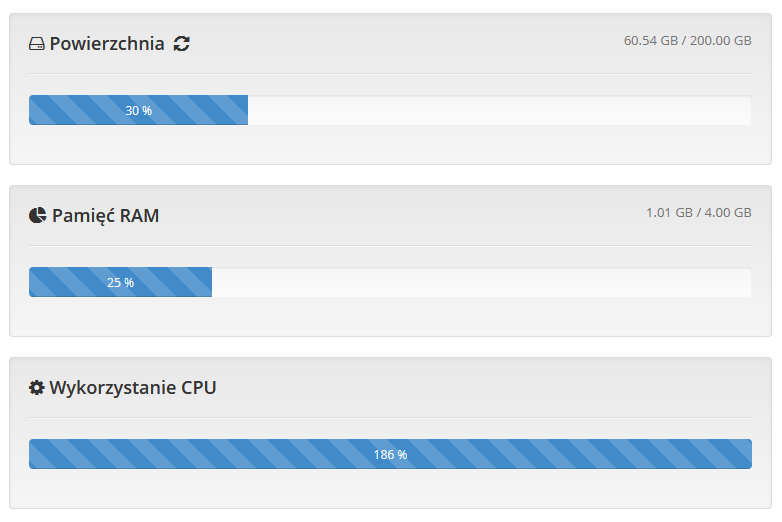
Task: Click the 30 % label in disk bar
Action: [138, 111]
